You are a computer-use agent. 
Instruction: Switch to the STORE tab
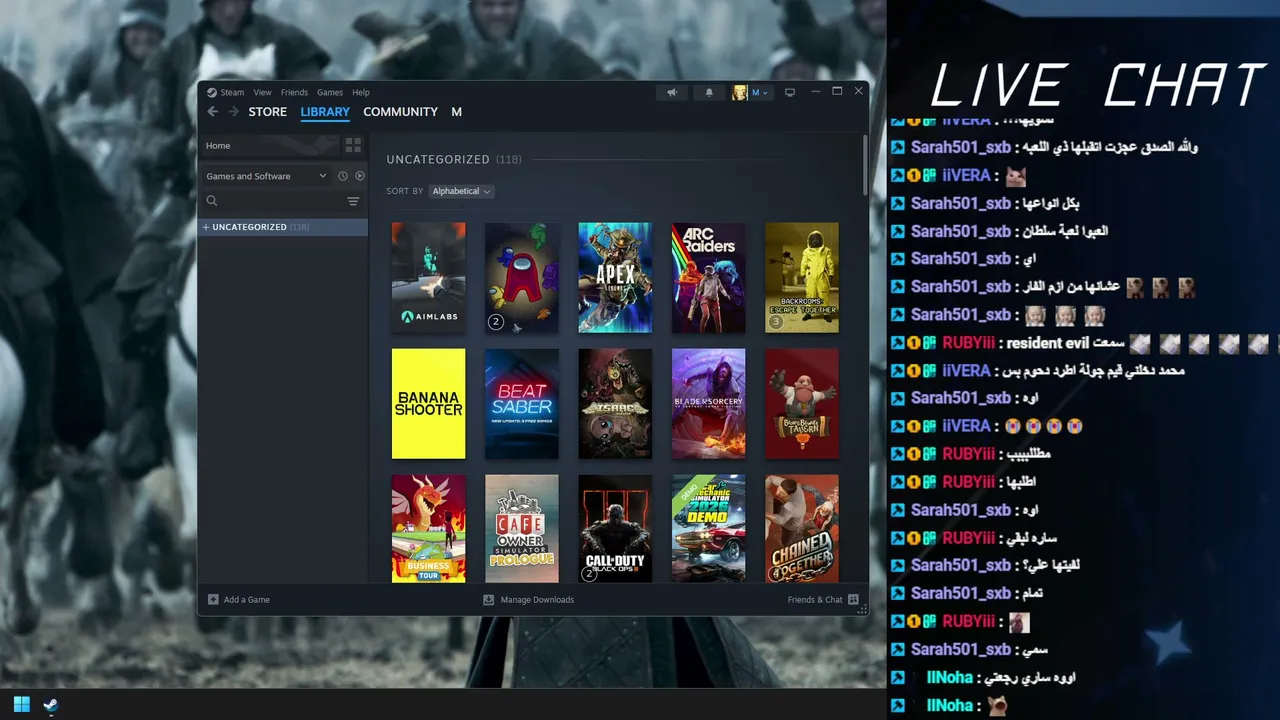268,112
